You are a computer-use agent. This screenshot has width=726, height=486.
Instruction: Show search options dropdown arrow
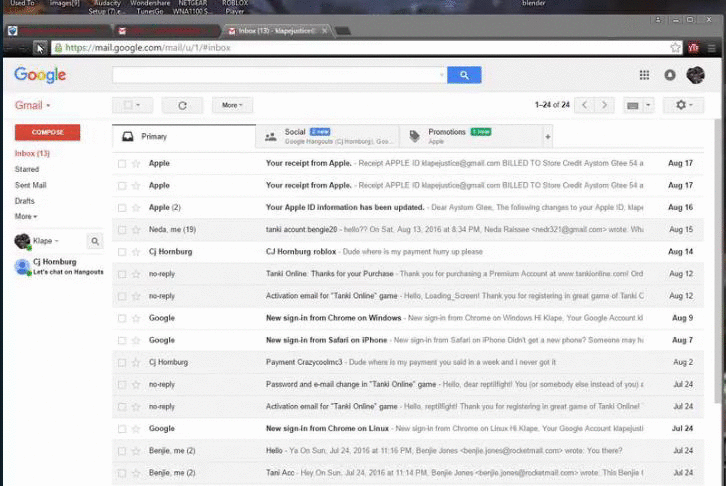[x=442, y=75]
